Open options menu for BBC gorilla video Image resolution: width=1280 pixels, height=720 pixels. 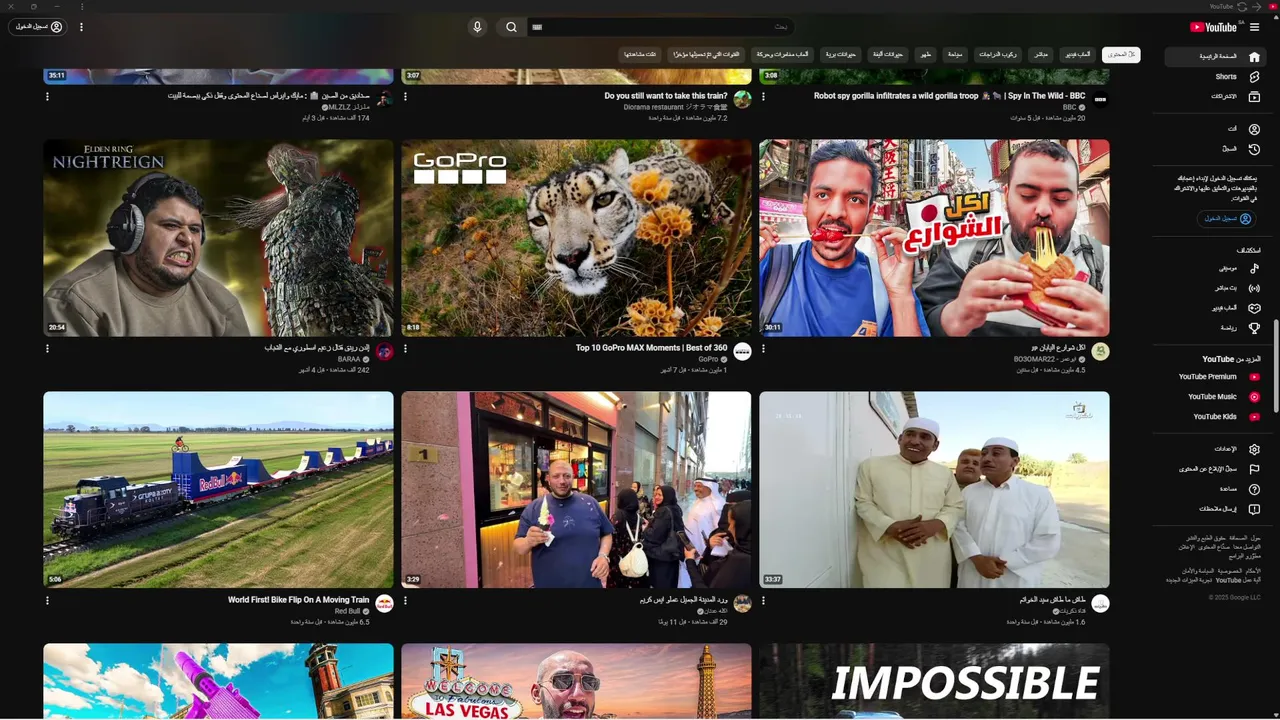click(x=763, y=97)
